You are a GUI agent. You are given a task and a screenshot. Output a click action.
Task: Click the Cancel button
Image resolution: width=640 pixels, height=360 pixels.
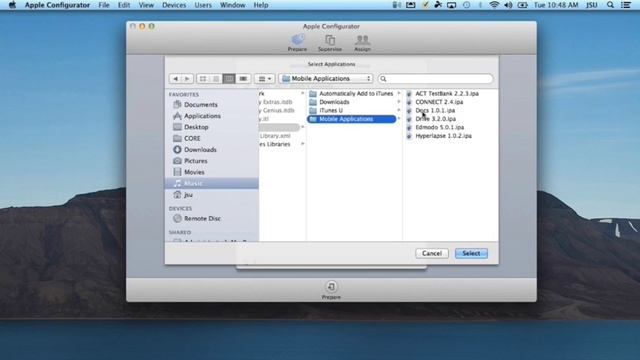[432, 253]
